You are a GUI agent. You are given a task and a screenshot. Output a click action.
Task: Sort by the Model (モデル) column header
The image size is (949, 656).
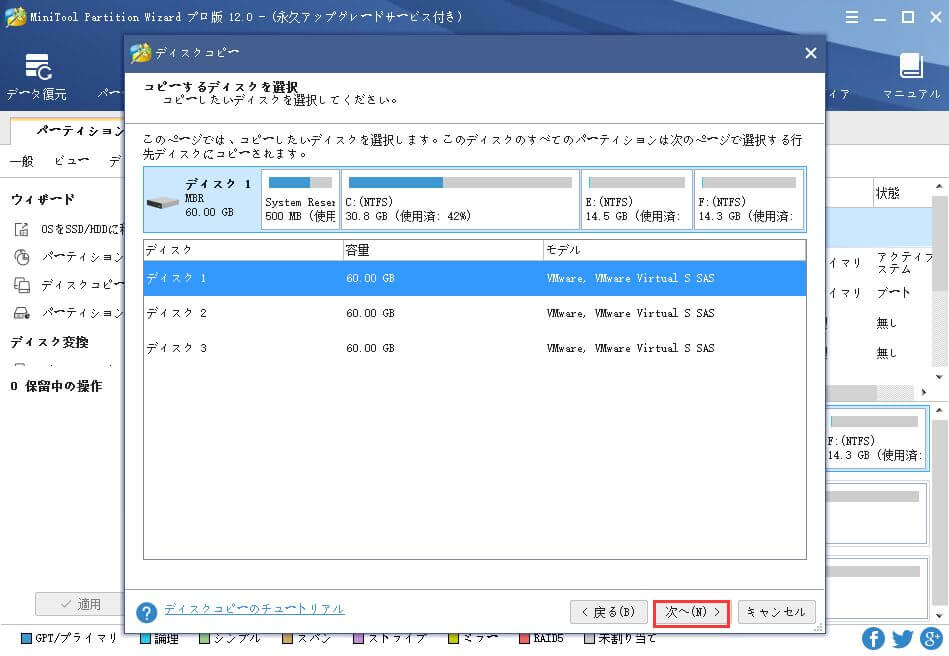674,250
